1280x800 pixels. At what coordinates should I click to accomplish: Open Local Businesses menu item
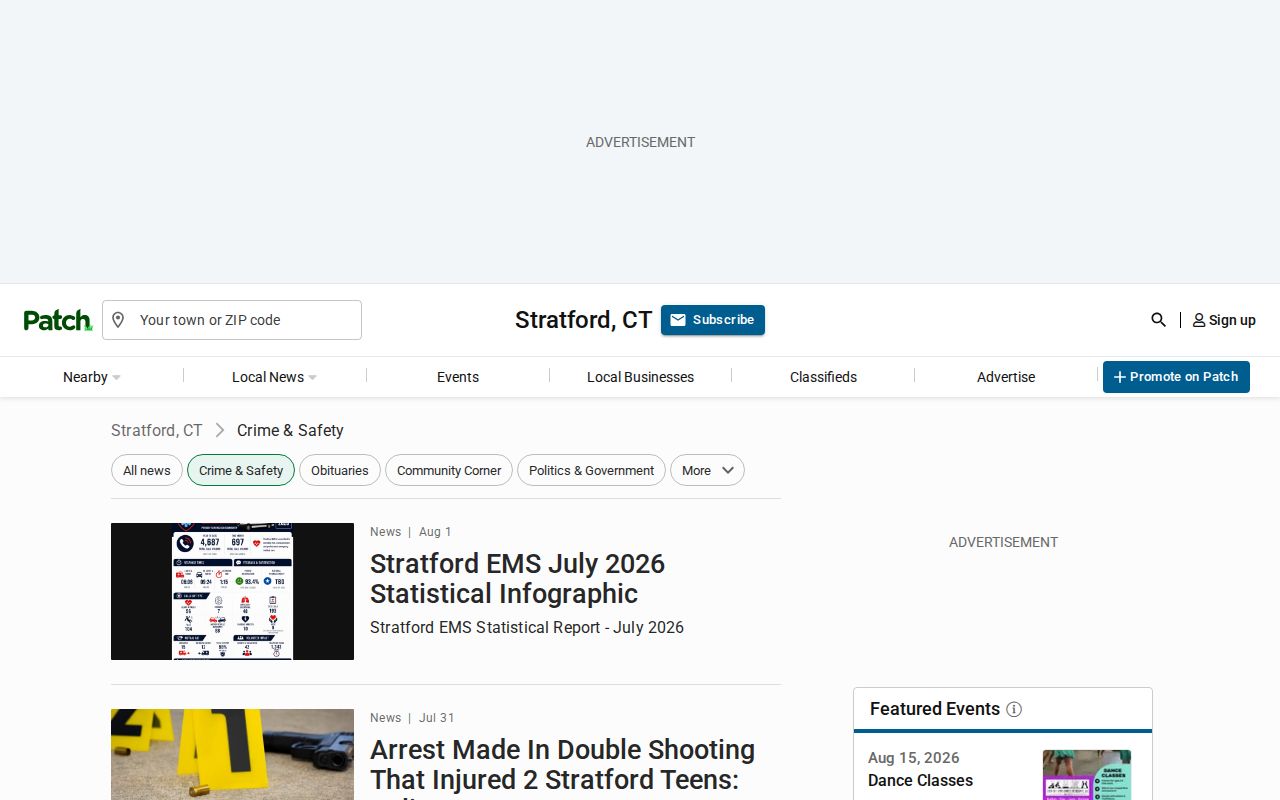point(640,377)
